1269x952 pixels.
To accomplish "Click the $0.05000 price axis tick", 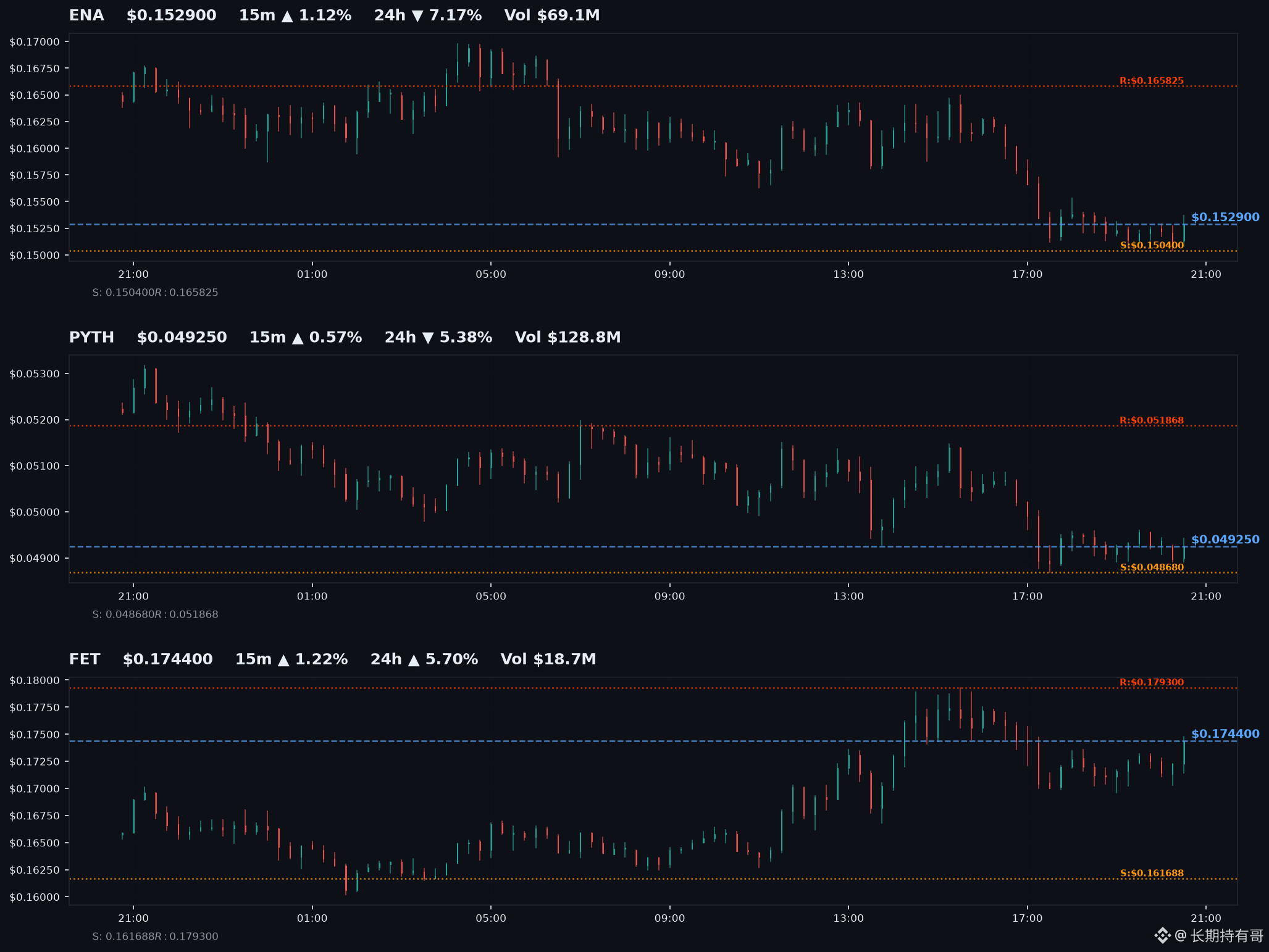I will tap(35, 512).
